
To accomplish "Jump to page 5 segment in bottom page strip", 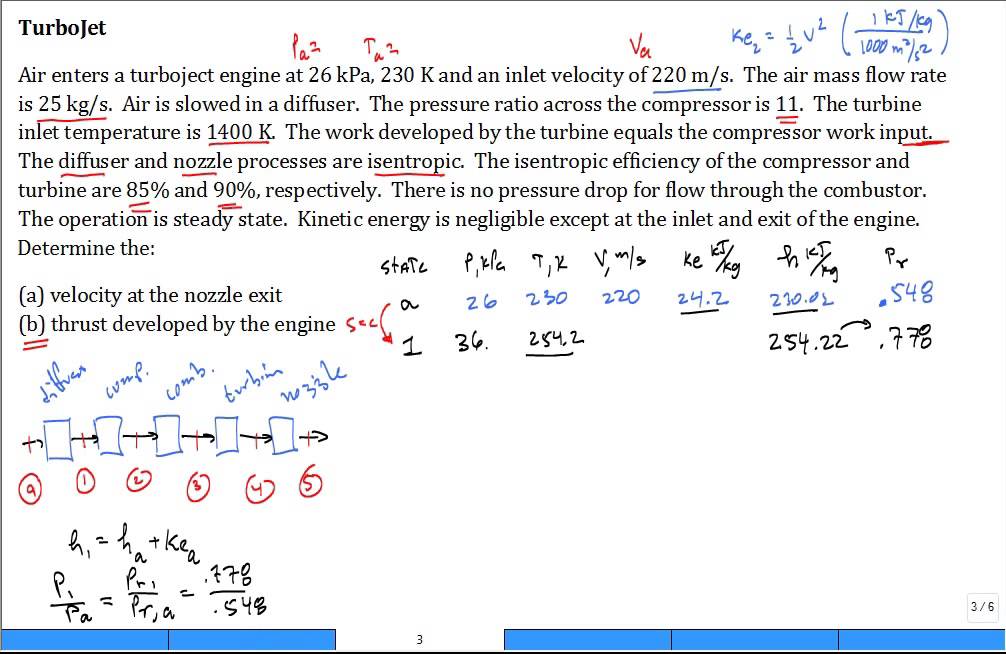I will coord(755,639).
